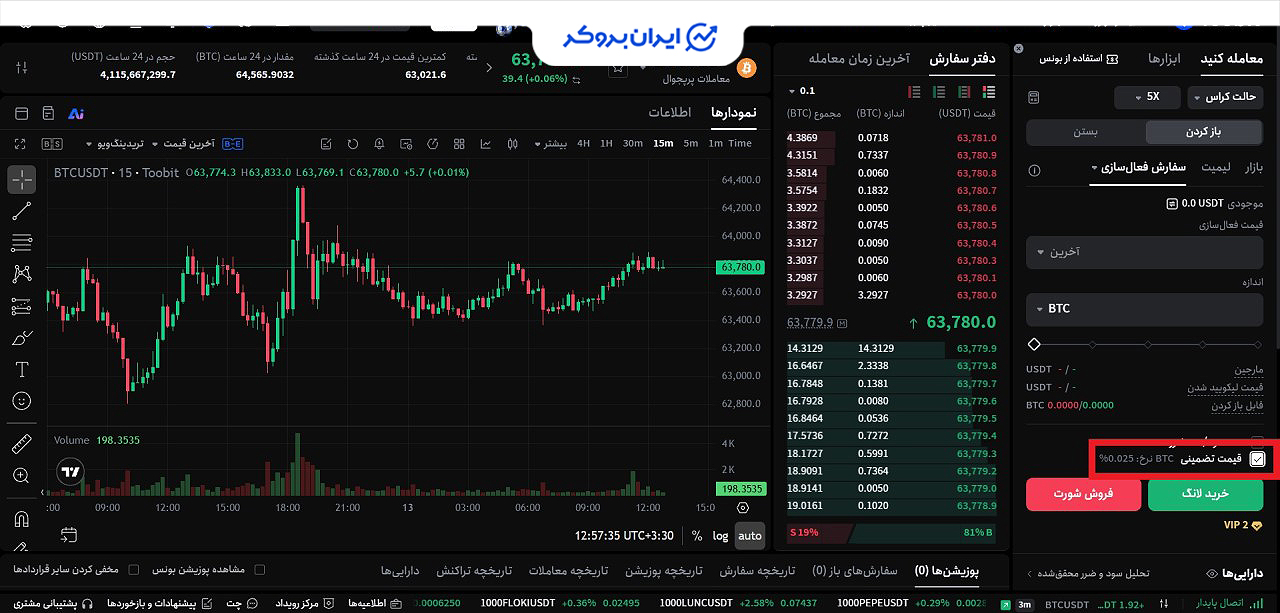Open the تاریخچه پوزیشن tab
Image resolution: width=1280 pixels, height=613 pixels.
(663, 570)
